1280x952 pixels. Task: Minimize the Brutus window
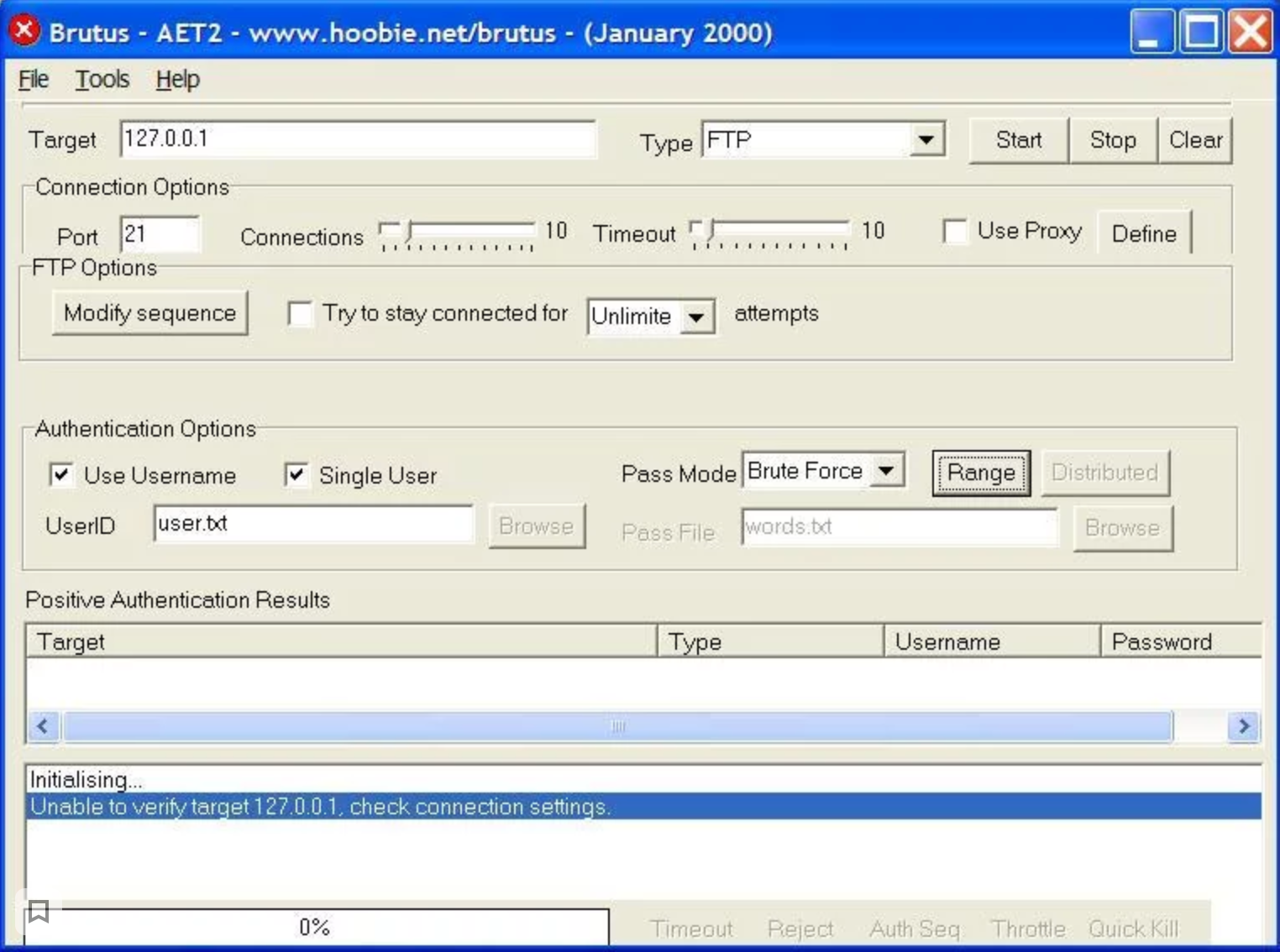point(1151,32)
